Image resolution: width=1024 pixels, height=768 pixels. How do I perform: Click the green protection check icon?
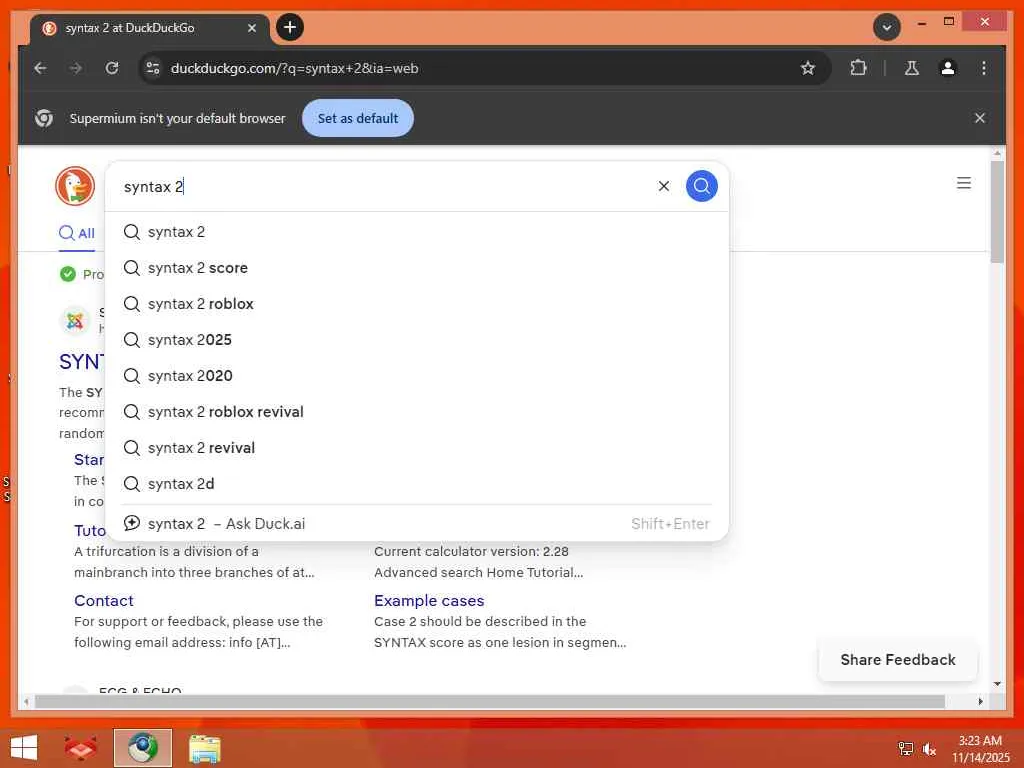pyautogui.click(x=68, y=274)
